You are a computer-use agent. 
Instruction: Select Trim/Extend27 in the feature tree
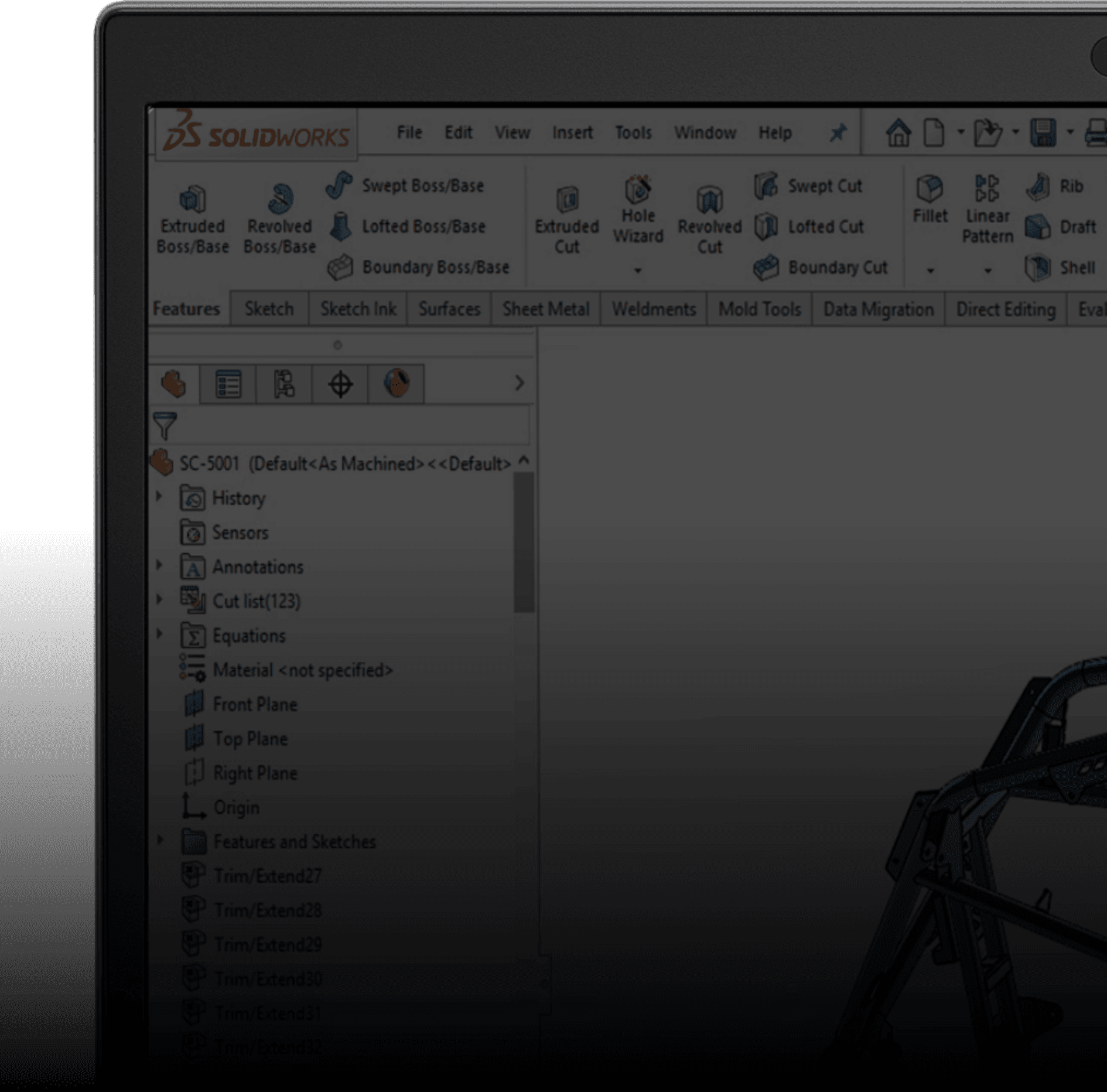[267, 875]
